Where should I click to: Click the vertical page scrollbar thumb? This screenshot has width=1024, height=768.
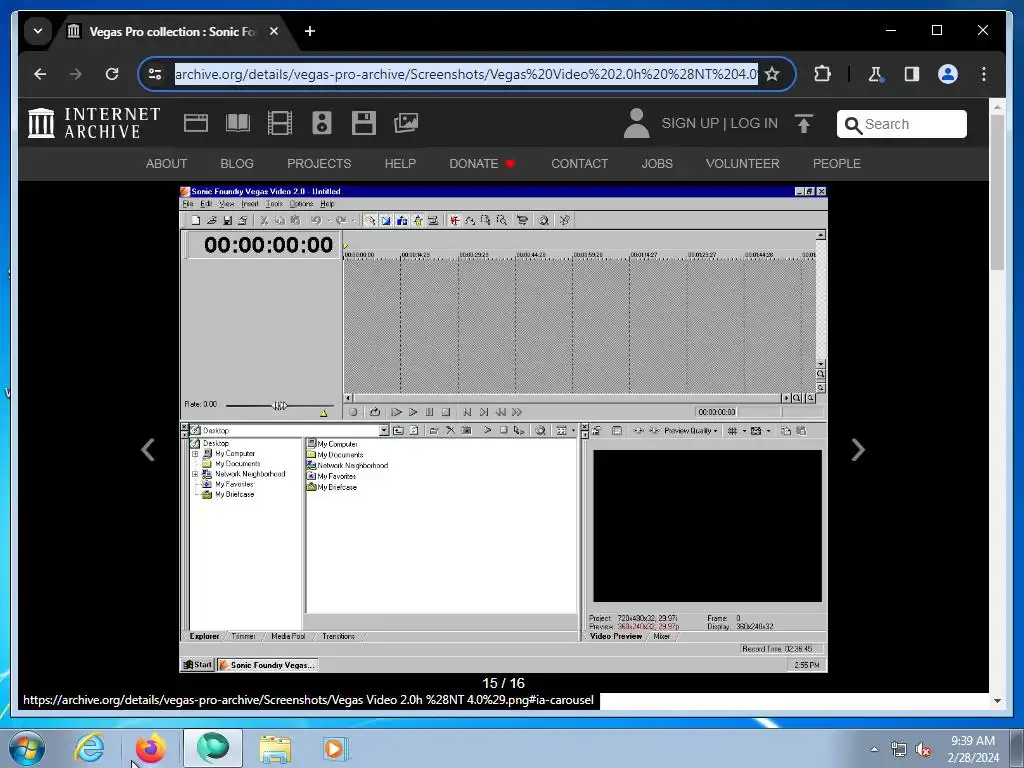[997, 192]
